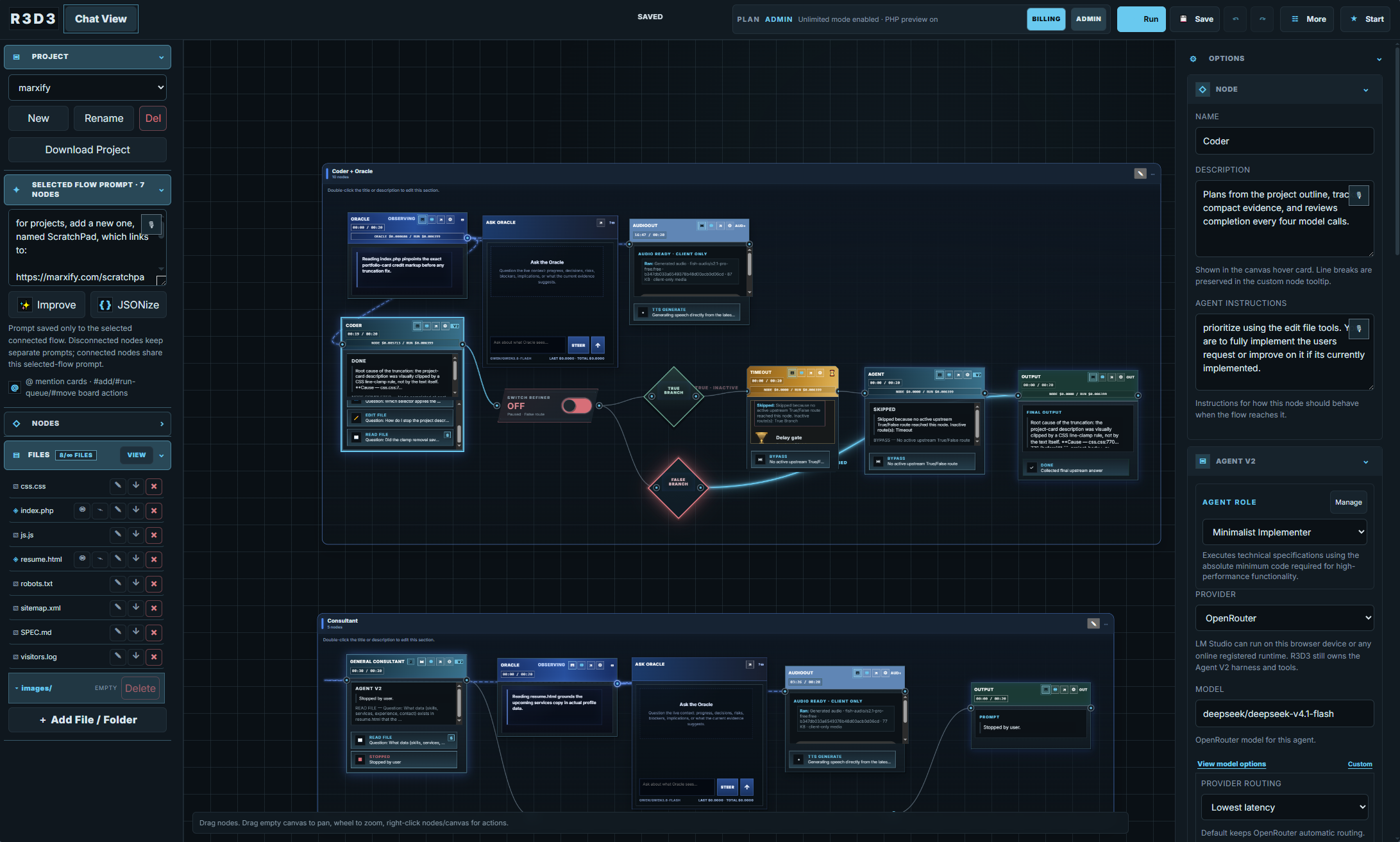Toggle the BILLING plan button
This screenshot has height=842, width=1400.
(x=1046, y=19)
